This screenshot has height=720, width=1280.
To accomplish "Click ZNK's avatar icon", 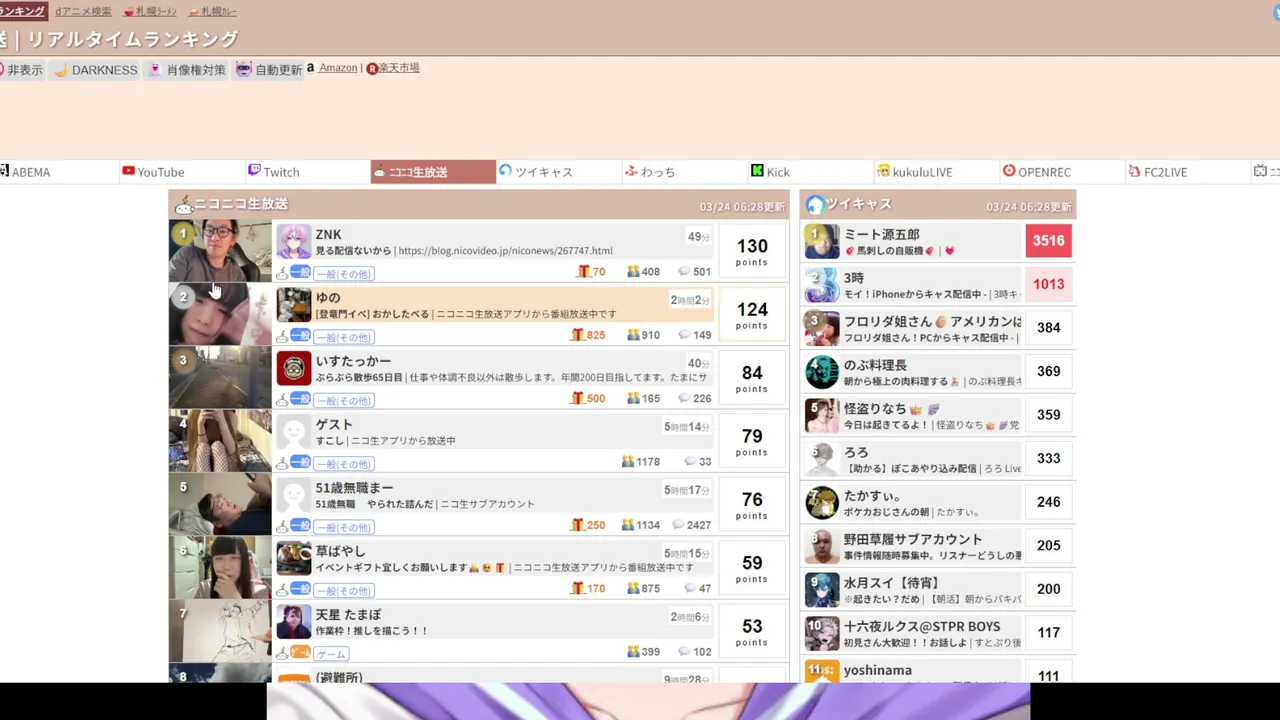I will (x=294, y=242).
